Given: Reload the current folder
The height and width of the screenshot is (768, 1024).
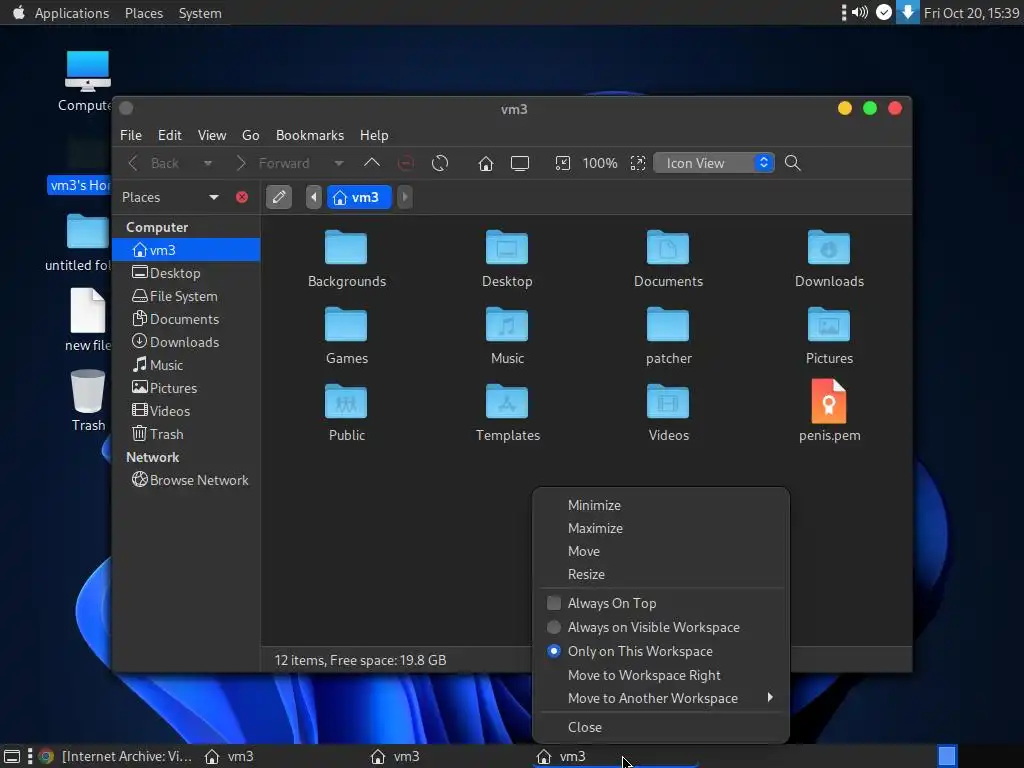Looking at the screenshot, I should (440, 163).
